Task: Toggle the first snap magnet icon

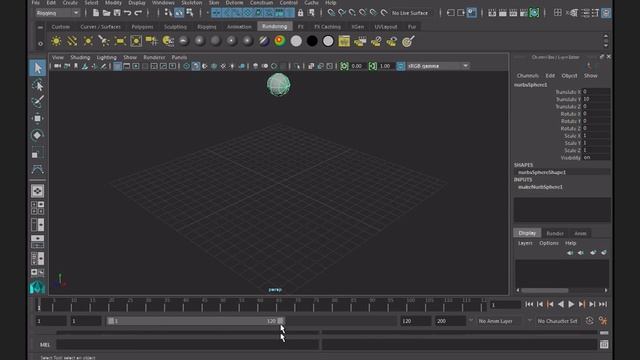Action: pos(331,13)
